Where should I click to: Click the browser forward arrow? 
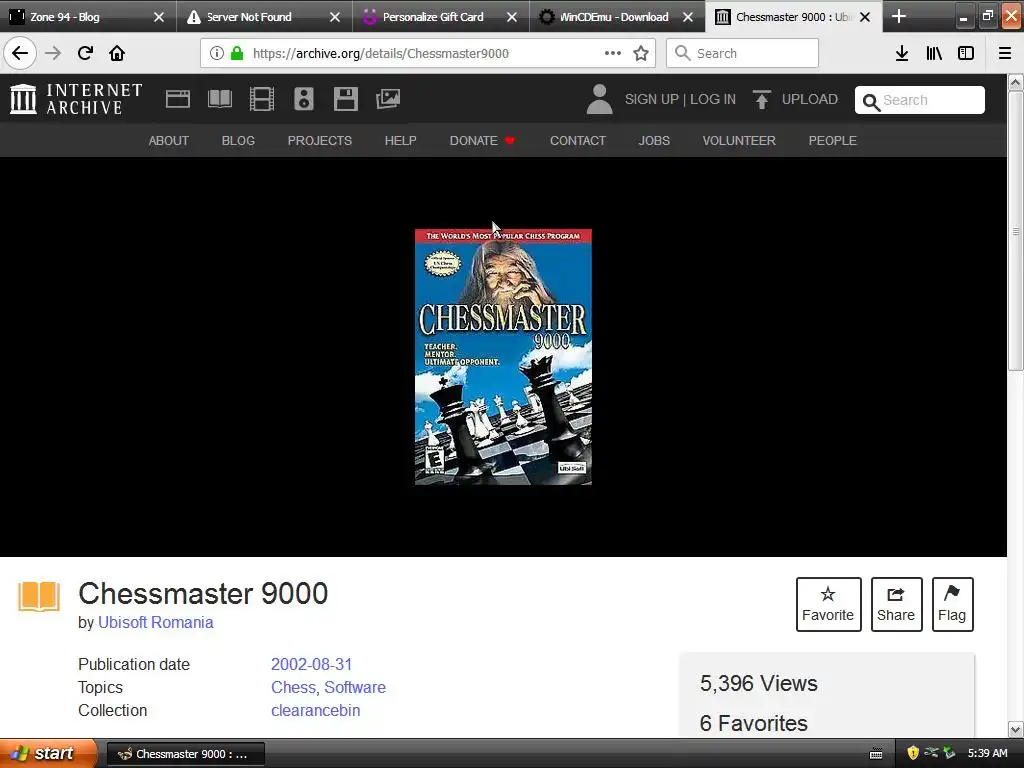53,53
